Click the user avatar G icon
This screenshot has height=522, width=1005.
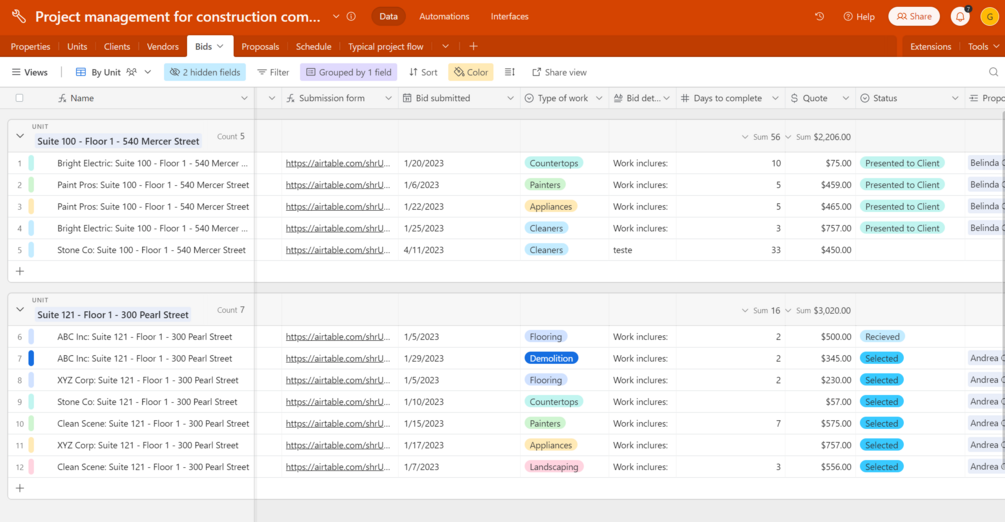point(990,17)
